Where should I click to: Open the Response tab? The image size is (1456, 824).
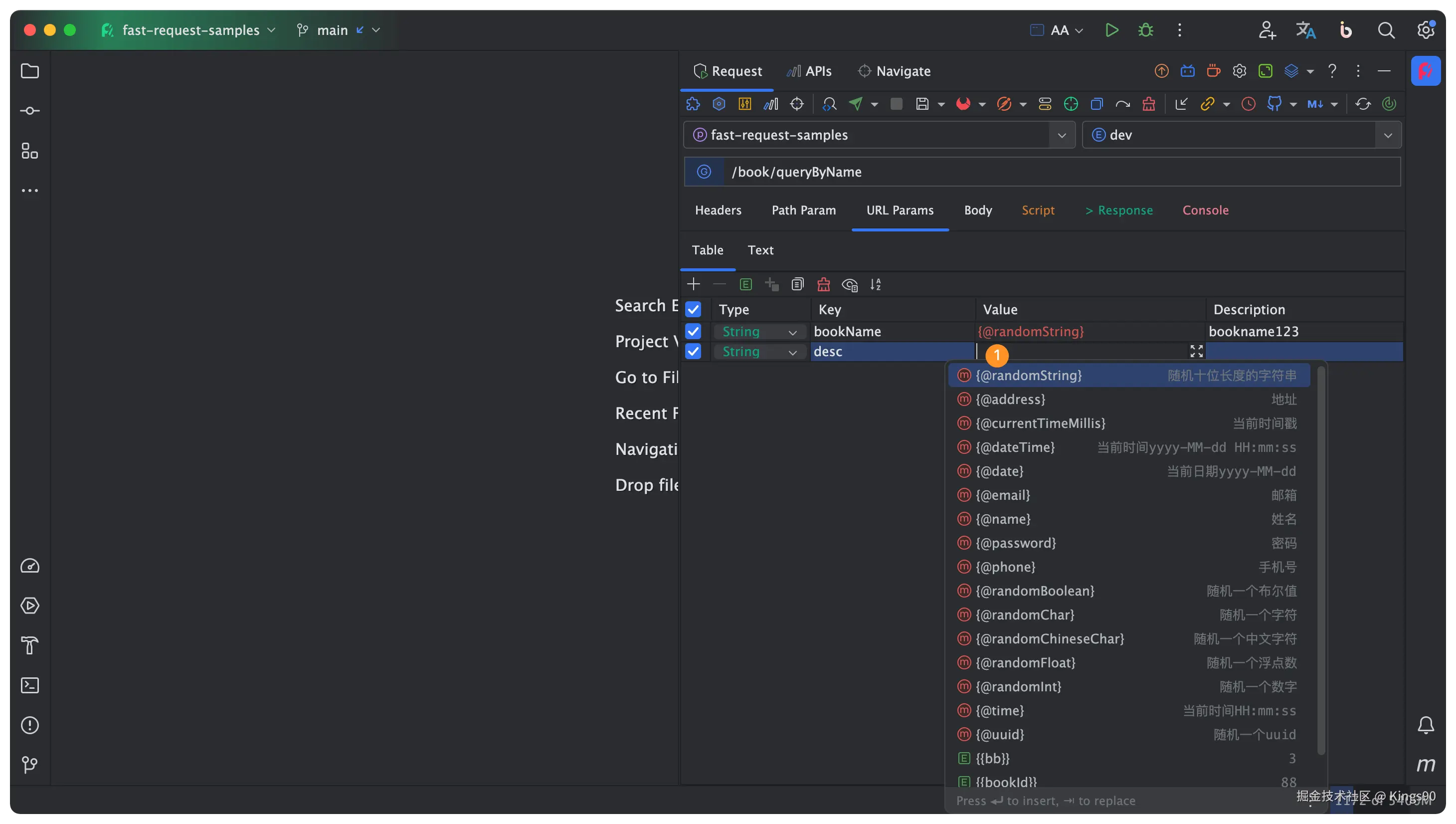[1118, 210]
